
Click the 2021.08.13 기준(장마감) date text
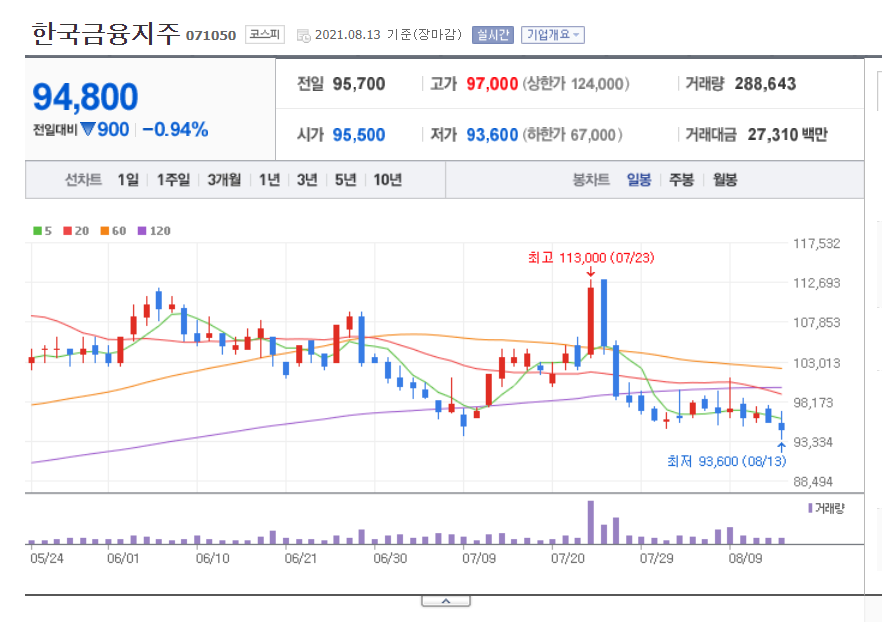(388, 35)
